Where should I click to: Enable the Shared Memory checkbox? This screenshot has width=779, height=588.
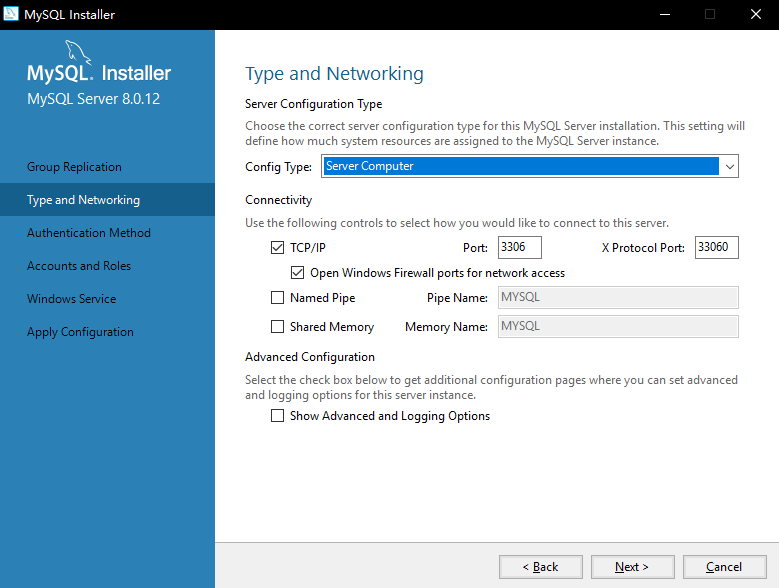(277, 326)
